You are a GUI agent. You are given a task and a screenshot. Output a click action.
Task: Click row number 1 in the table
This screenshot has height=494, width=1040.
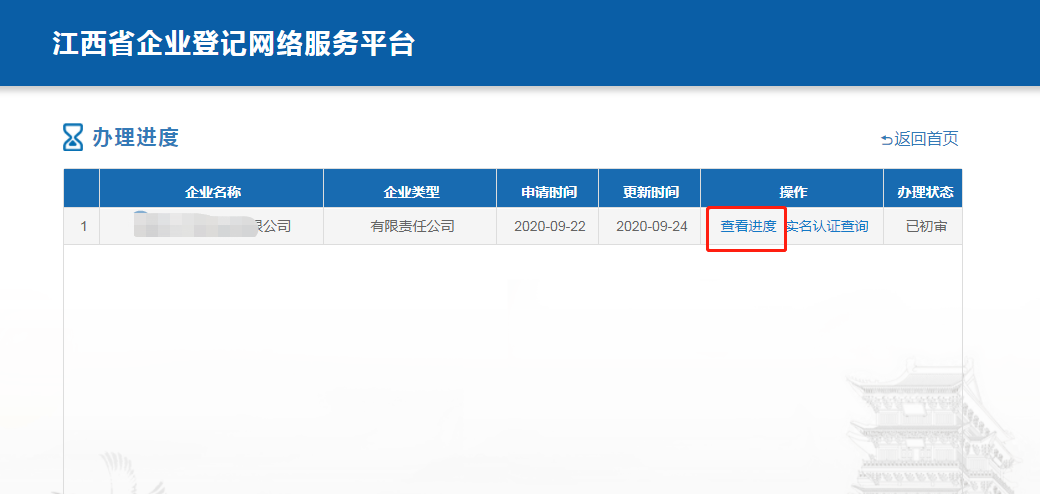[83, 226]
